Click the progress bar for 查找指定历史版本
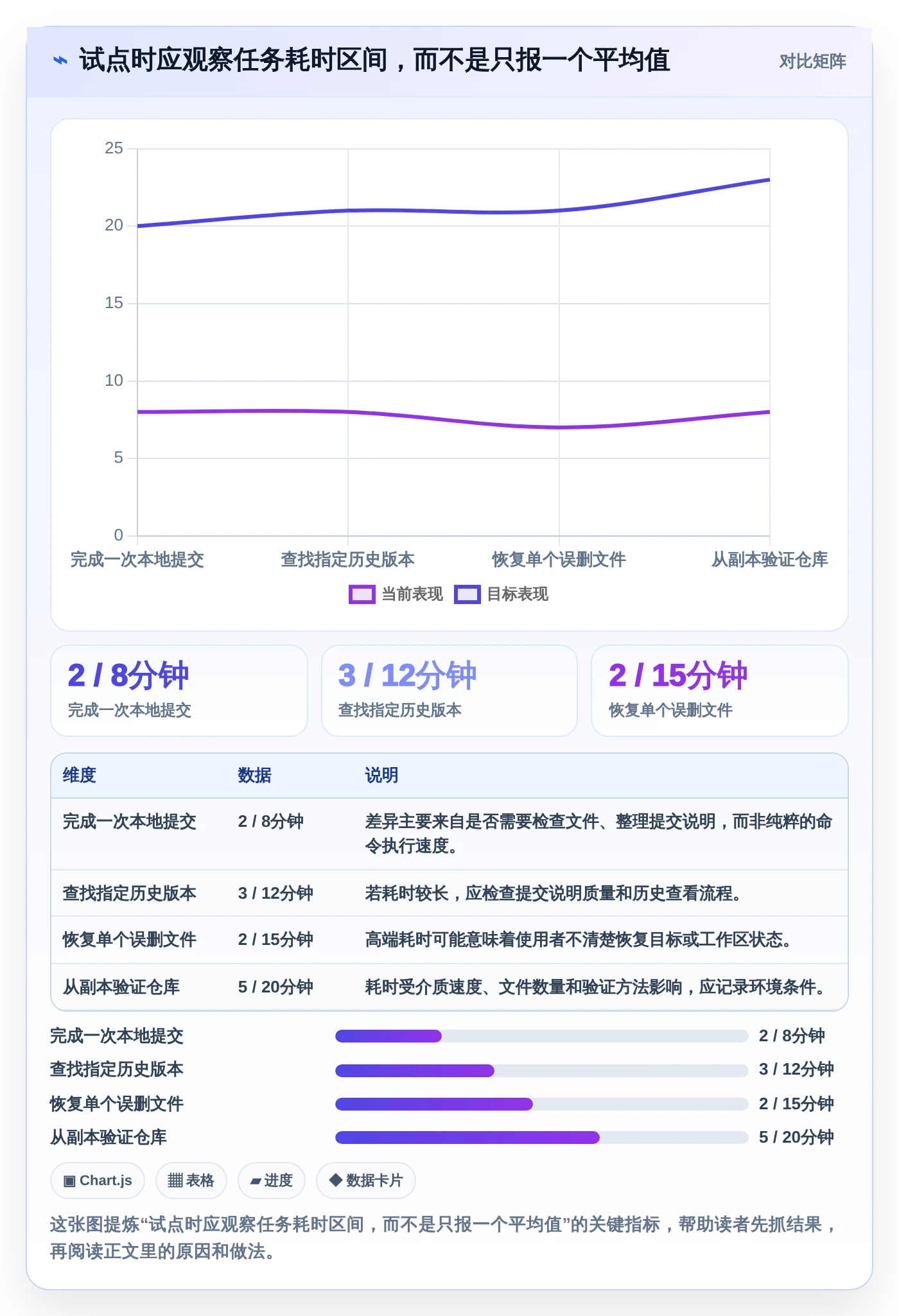This screenshot has width=899, height=1316. pyautogui.click(x=542, y=1070)
